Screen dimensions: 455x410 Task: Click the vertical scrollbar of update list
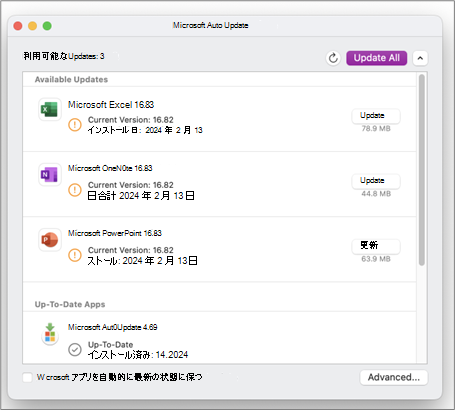[x=422, y=170]
